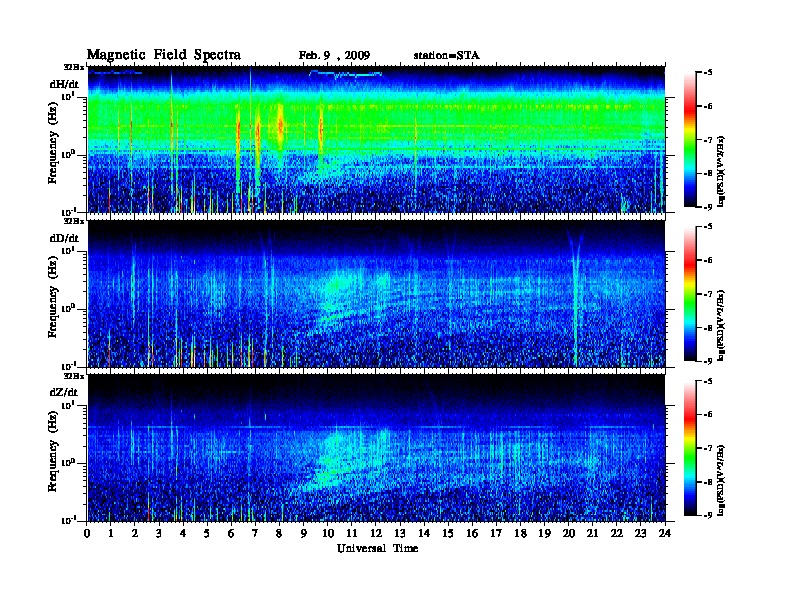Click the time axis tick label "18"
The width and height of the screenshot is (792, 612).
[x=520, y=533]
